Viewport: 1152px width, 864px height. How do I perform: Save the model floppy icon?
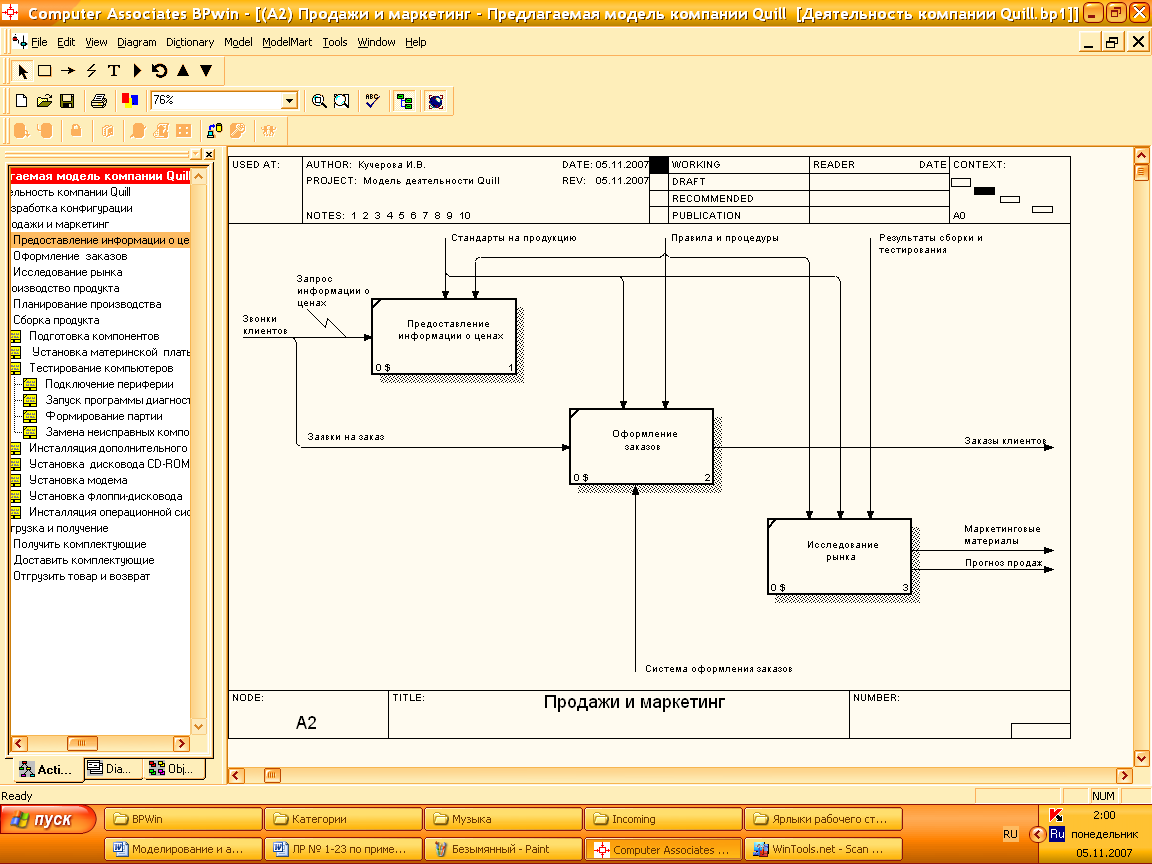tap(67, 101)
